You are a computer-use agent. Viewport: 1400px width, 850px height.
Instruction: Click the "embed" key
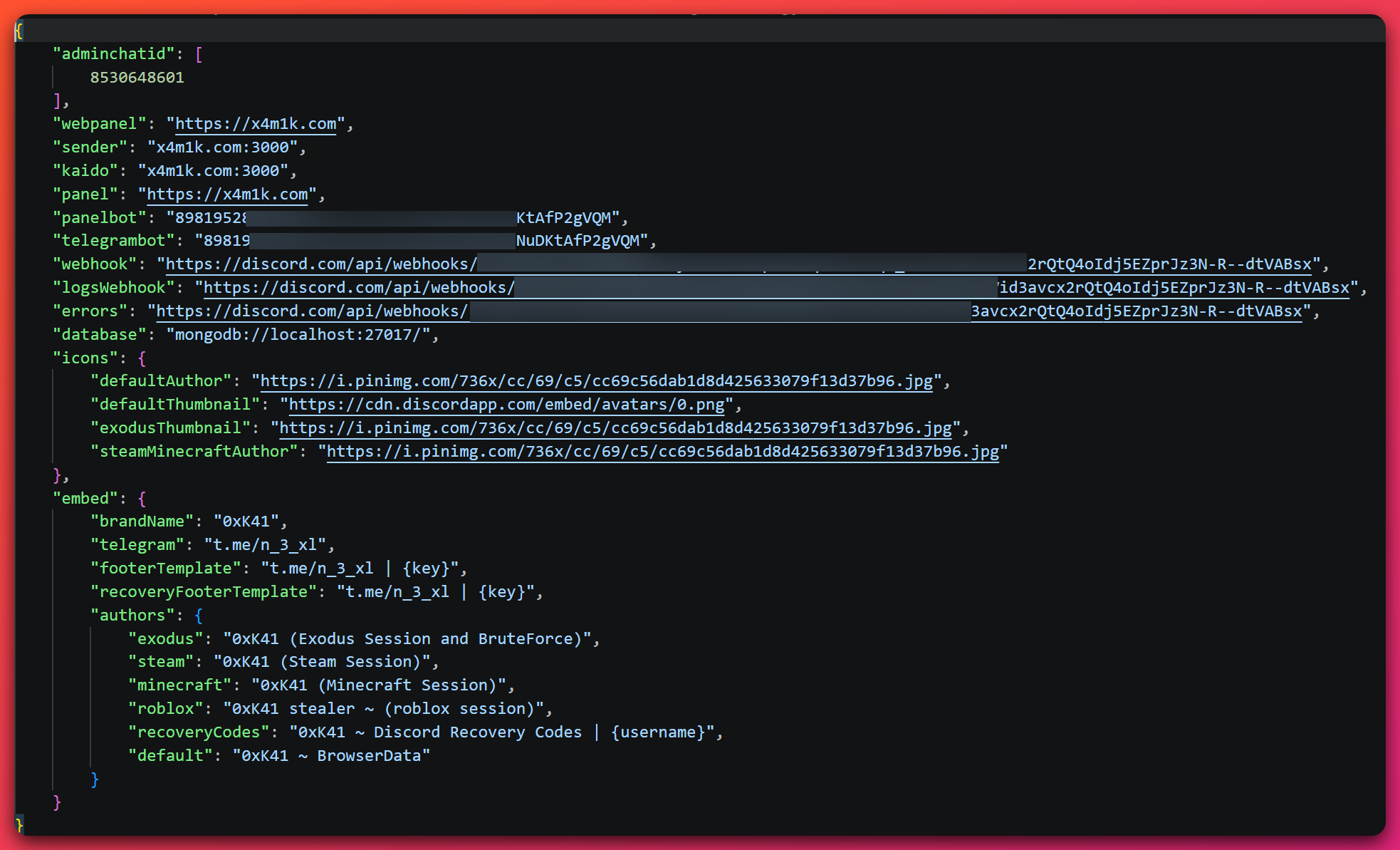pyautogui.click(x=85, y=499)
